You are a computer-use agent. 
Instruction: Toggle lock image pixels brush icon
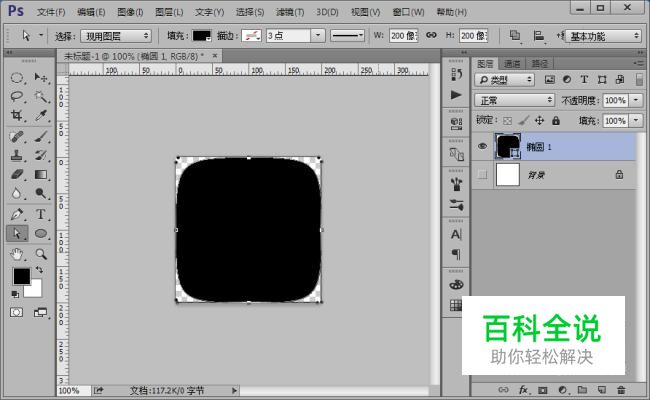(x=524, y=121)
